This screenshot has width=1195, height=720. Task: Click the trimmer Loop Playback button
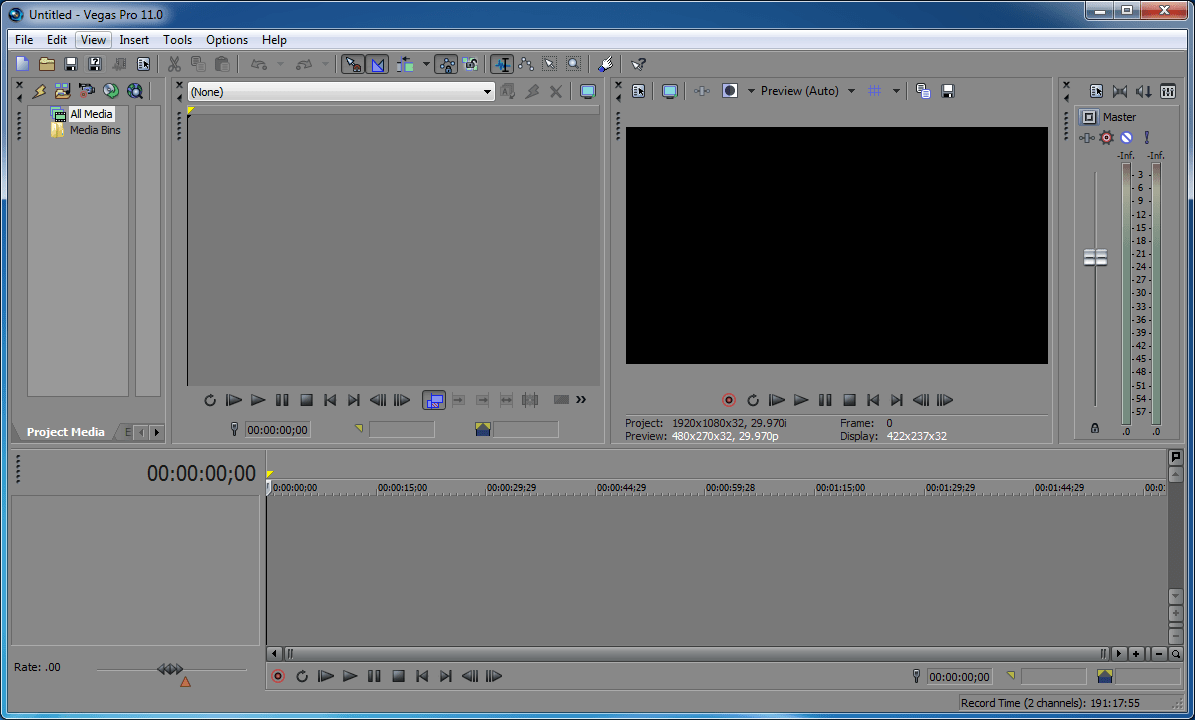[210, 400]
